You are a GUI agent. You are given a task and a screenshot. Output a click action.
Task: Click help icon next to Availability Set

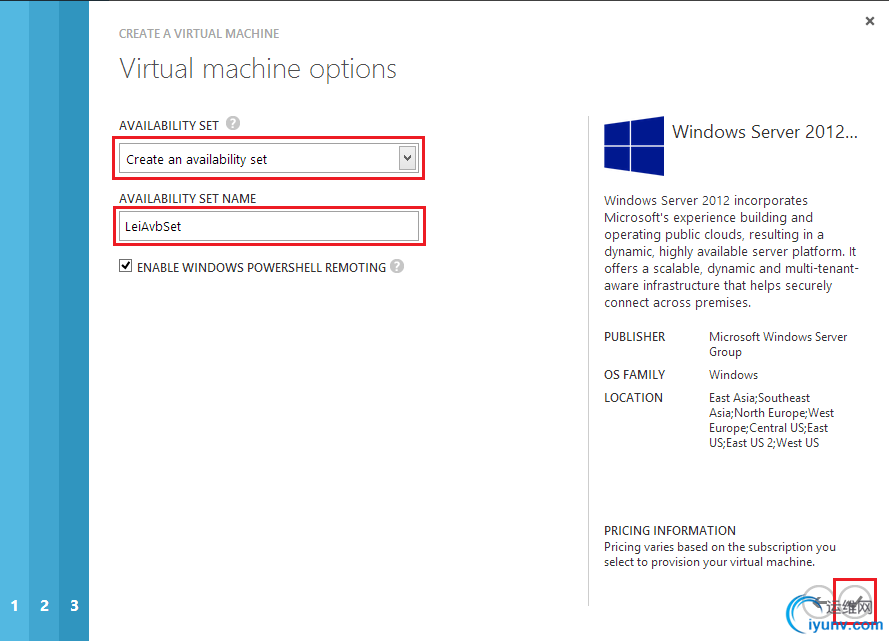(x=233, y=123)
